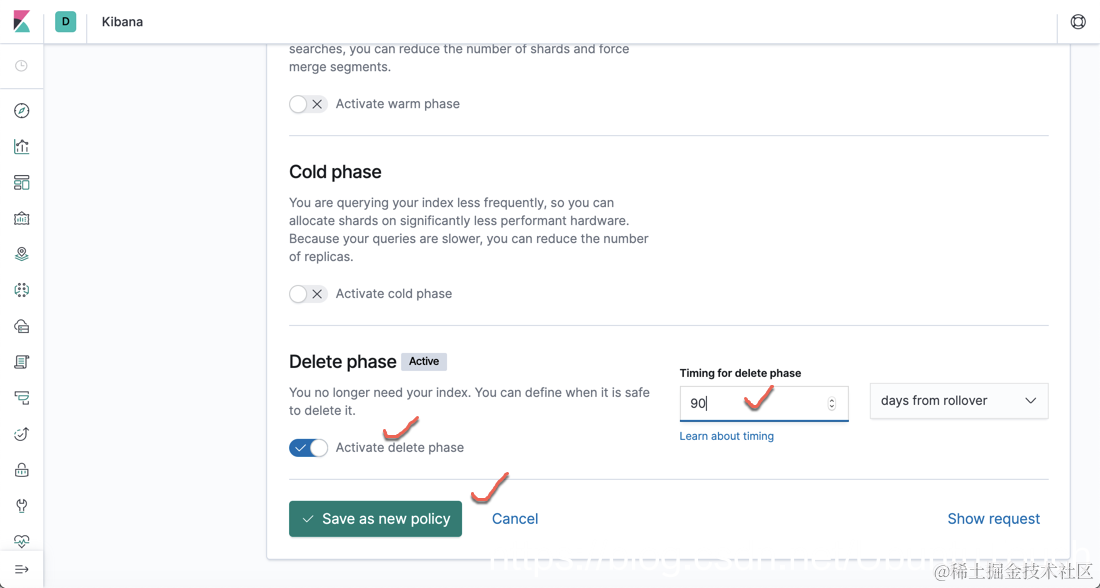Open the Machine Learning sidebar icon
1100x588 pixels.
pos(22,291)
